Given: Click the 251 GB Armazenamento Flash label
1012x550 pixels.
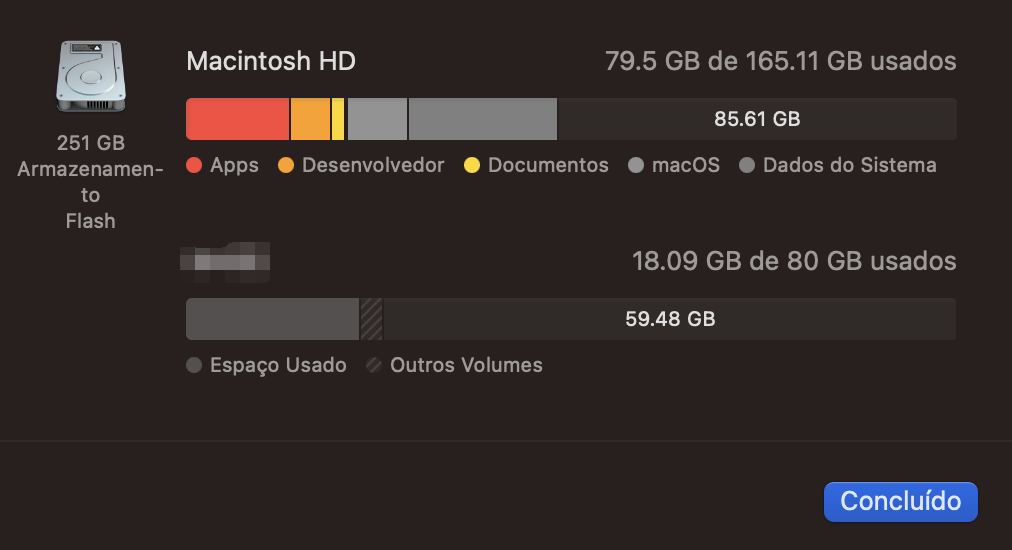Looking at the screenshot, I should click(90, 182).
